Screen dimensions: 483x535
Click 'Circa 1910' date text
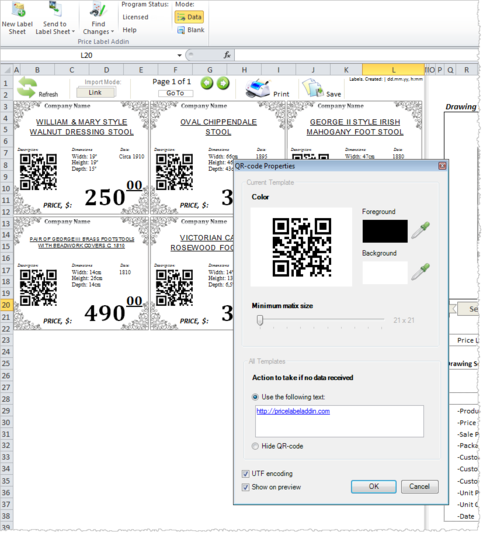(131, 157)
